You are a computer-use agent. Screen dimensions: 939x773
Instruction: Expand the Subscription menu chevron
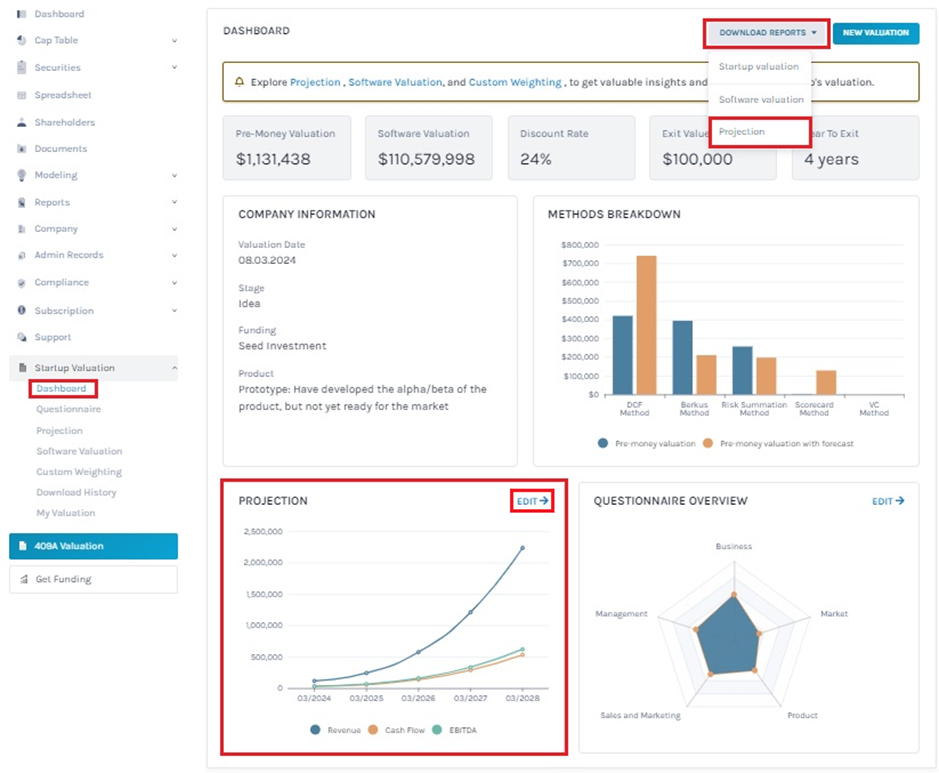coord(174,310)
